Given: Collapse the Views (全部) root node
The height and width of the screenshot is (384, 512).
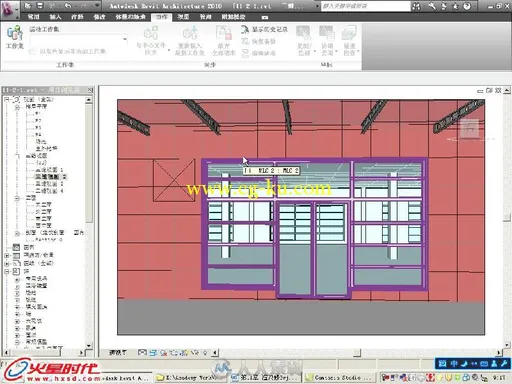Looking at the screenshot, I should click(x=7, y=99).
